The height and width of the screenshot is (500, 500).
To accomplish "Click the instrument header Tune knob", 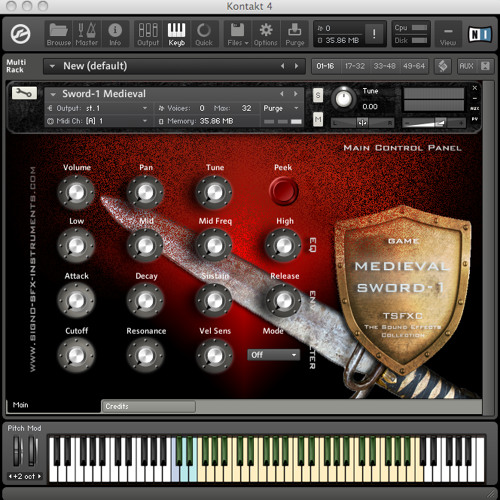I will point(343,99).
